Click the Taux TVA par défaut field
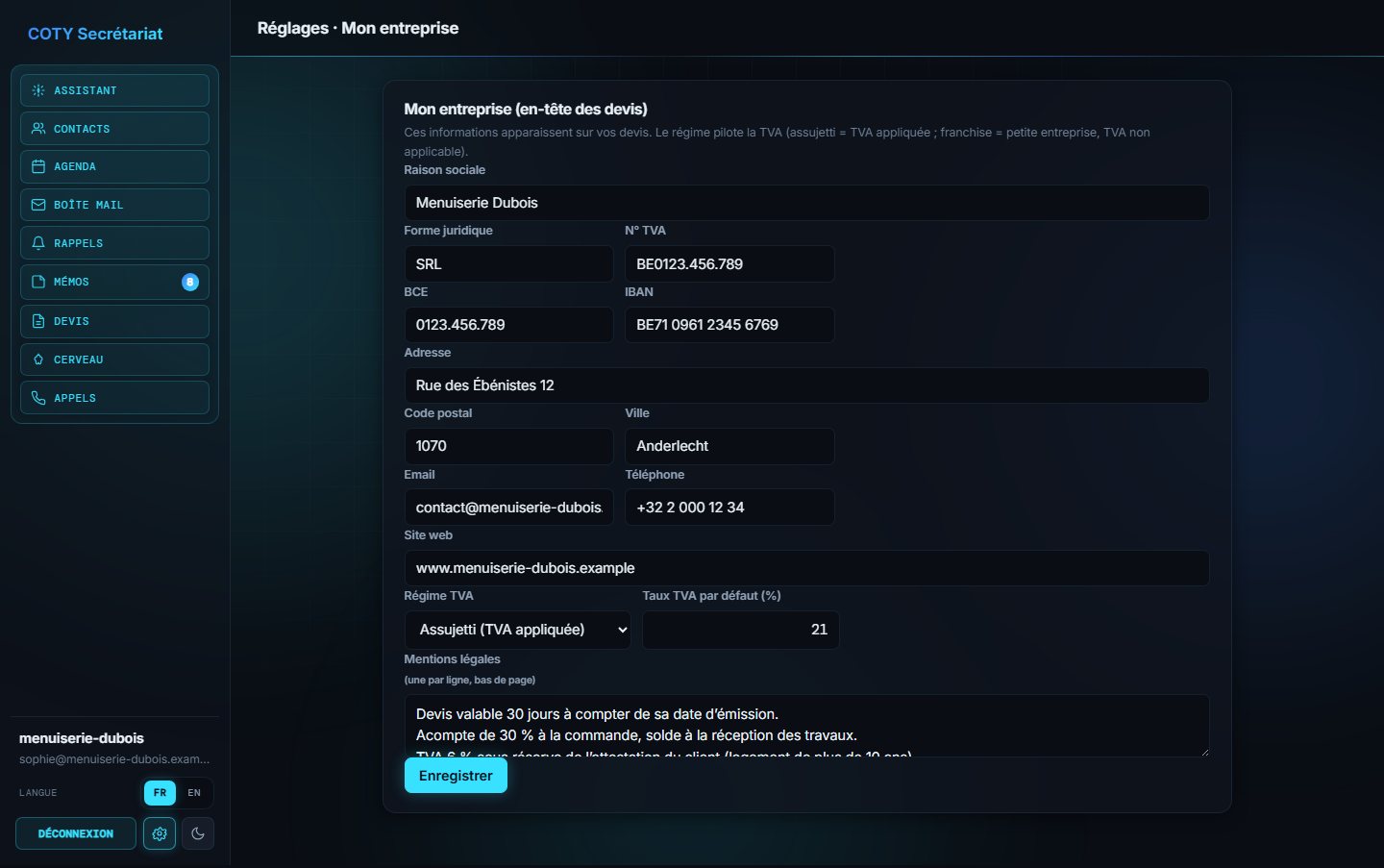1384x868 pixels. coord(740,630)
